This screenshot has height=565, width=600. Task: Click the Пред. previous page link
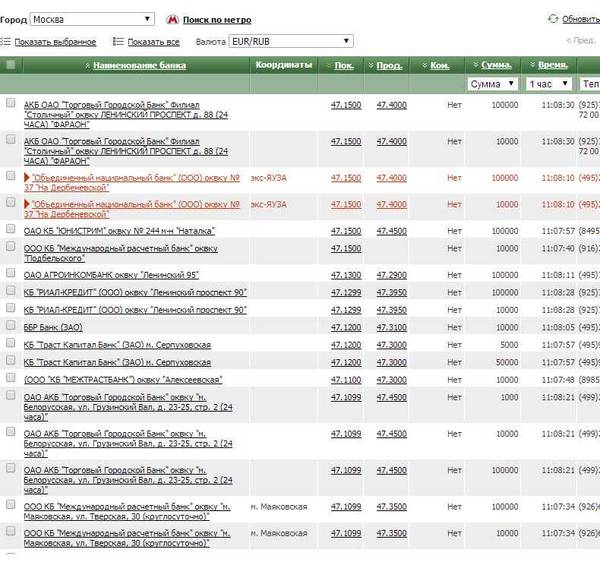(581, 41)
